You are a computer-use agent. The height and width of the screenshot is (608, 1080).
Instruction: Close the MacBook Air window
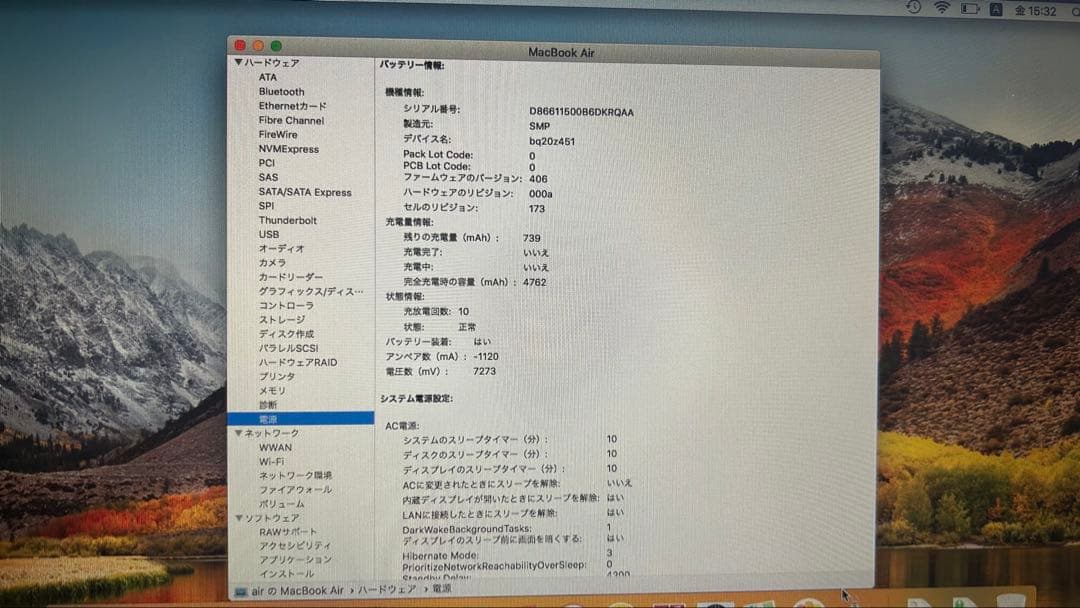click(x=240, y=45)
